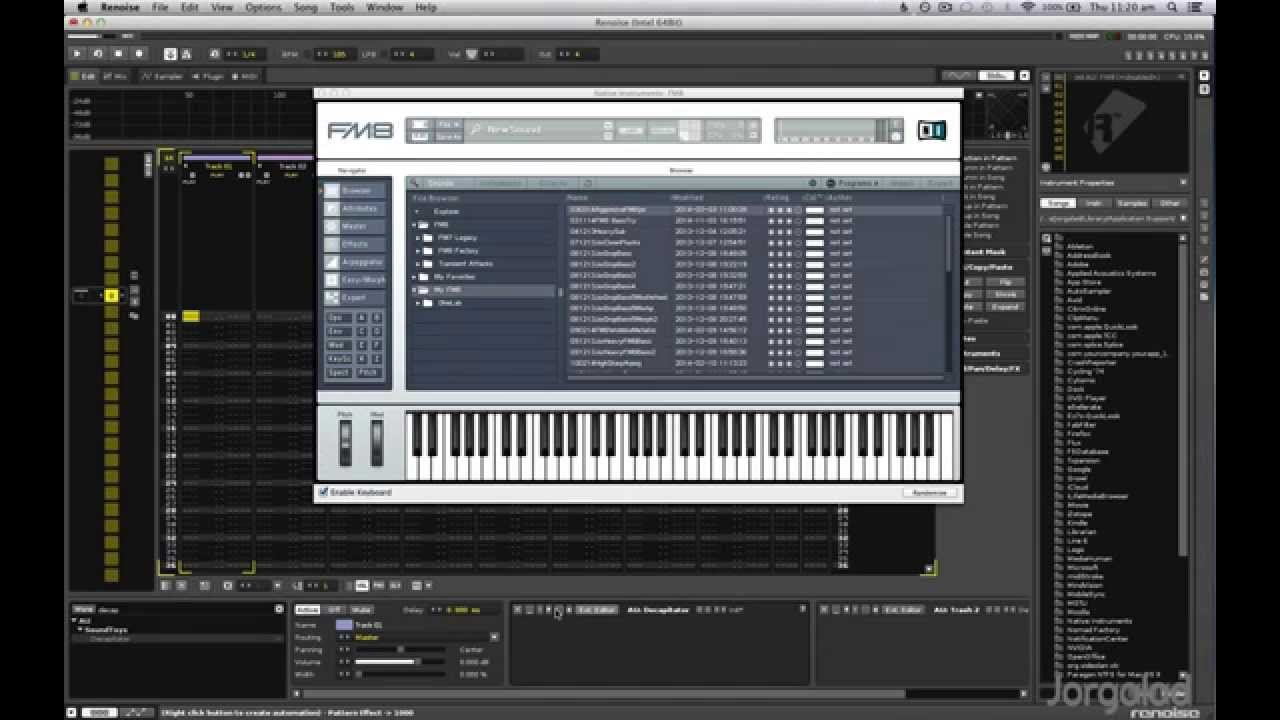Select the Ableton folder in disk browser
The height and width of the screenshot is (720, 1280).
click(1079, 247)
